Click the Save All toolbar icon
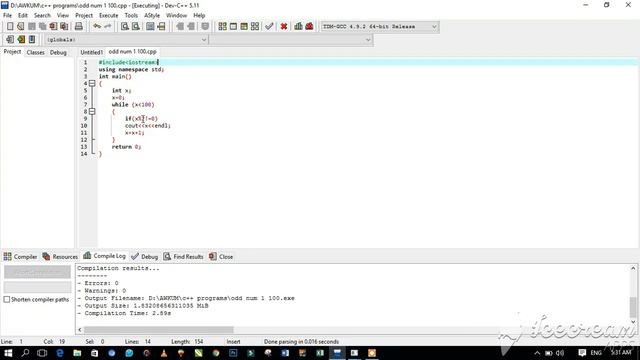Screen dimensions: 640x360 tap(42, 27)
